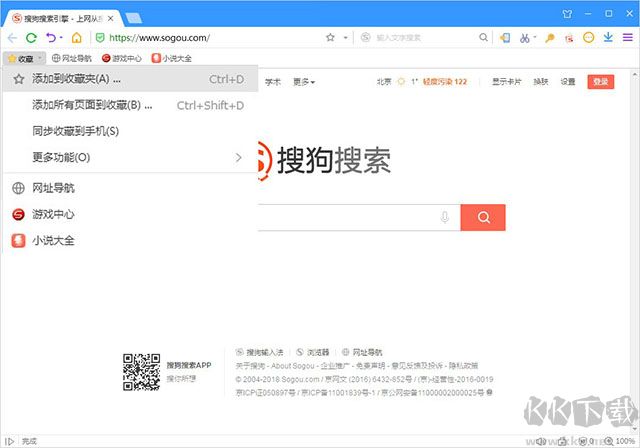Click the golden key password icon
Image resolution: width=640 pixels, height=448 pixels.
[x=550, y=38]
